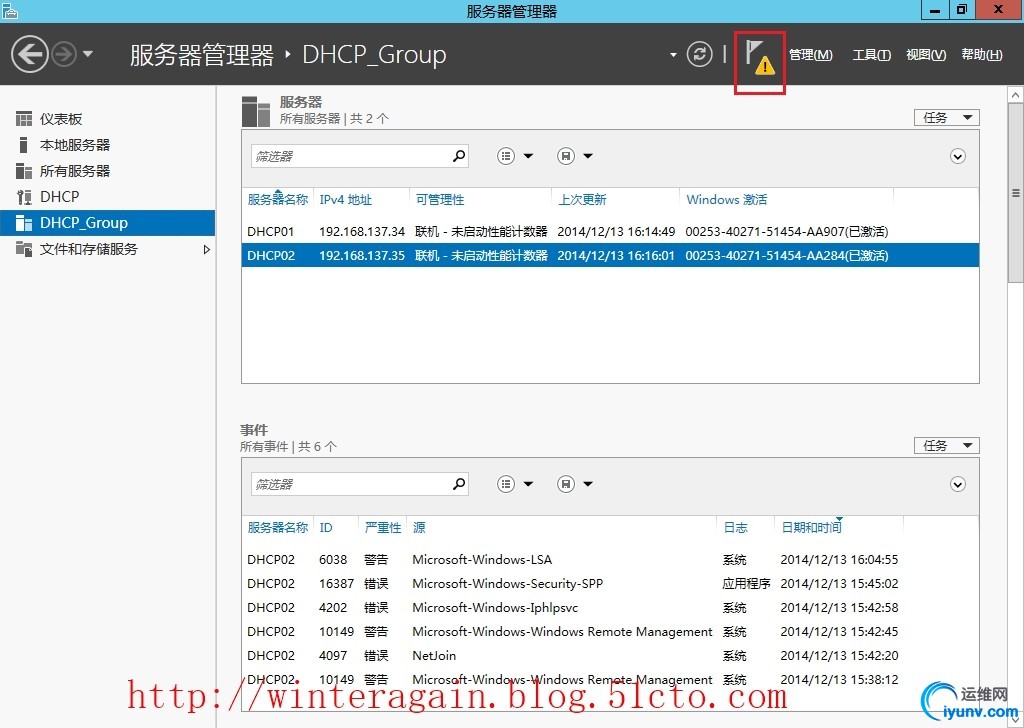Viewport: 1024px width, 728px height.
Task: Expand 文件和存储服务 submenu arrow
Action: pos(206,249)
